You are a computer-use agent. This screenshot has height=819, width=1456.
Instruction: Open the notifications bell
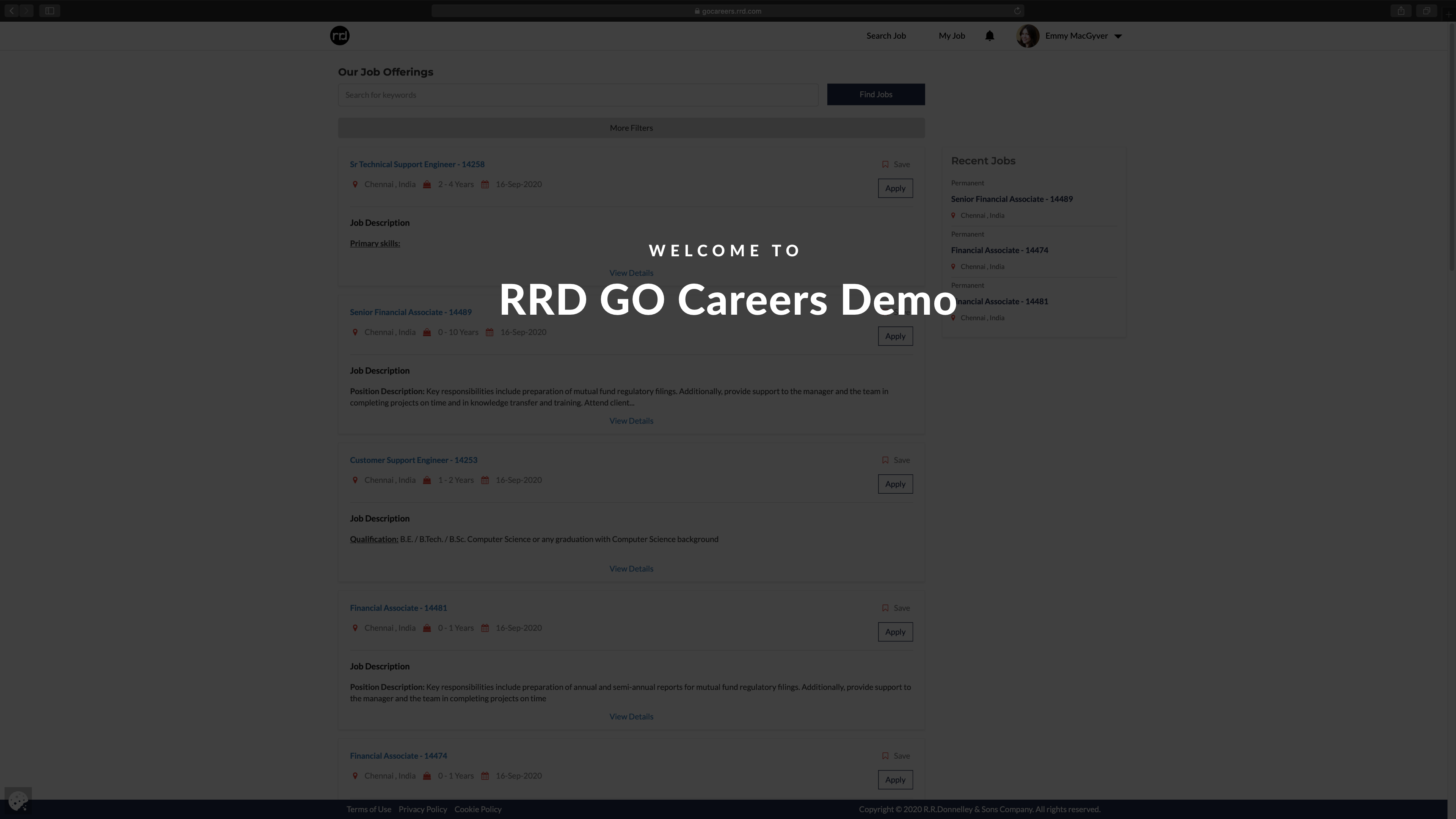point(989,36)
